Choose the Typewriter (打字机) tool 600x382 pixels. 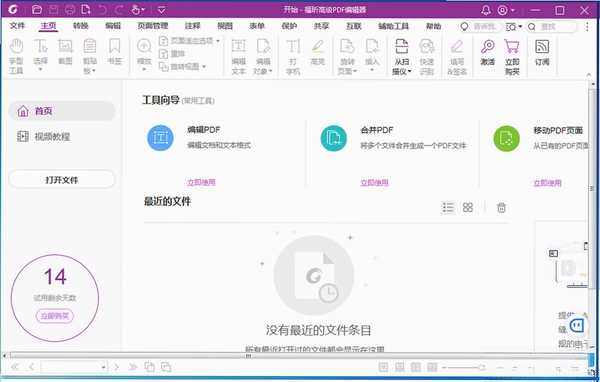point(293,56)
